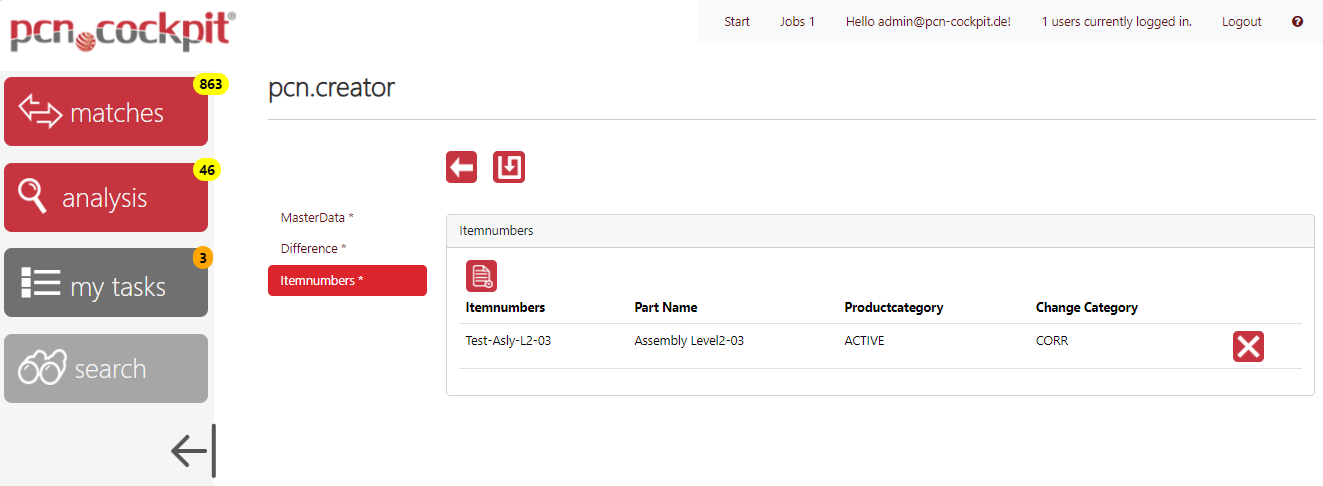Click the Hello admin@pcn-cockpit.de! user link
The image size is (1323, 486).
point(928,21)
